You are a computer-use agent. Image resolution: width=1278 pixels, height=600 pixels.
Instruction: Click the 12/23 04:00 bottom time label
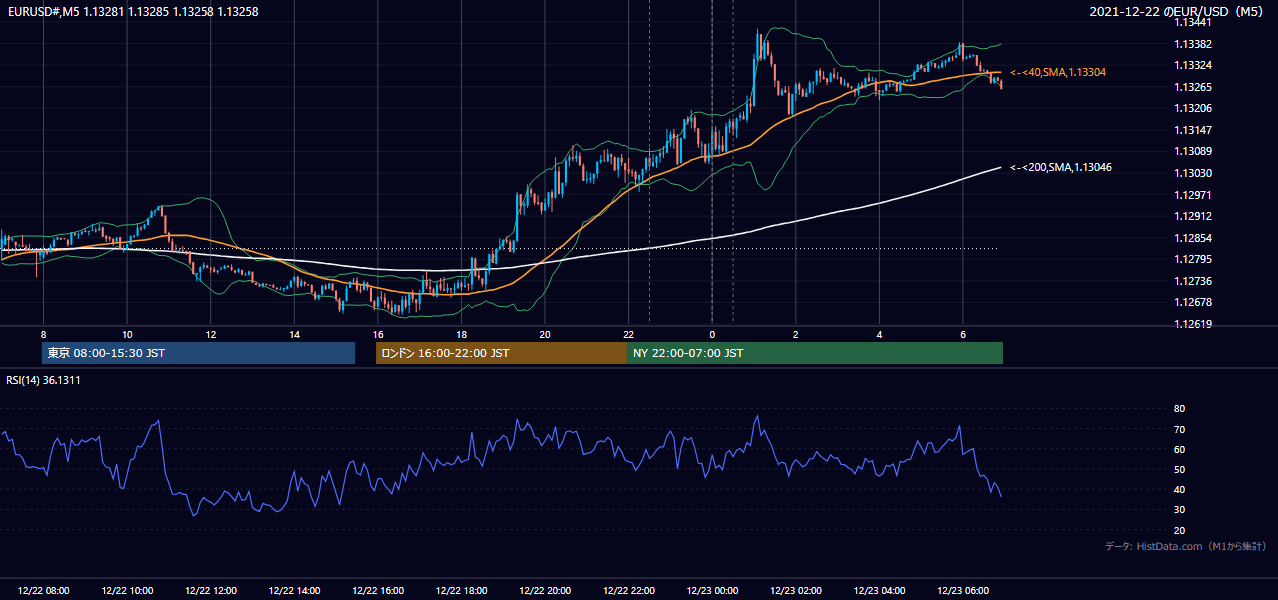pos(879,591)
